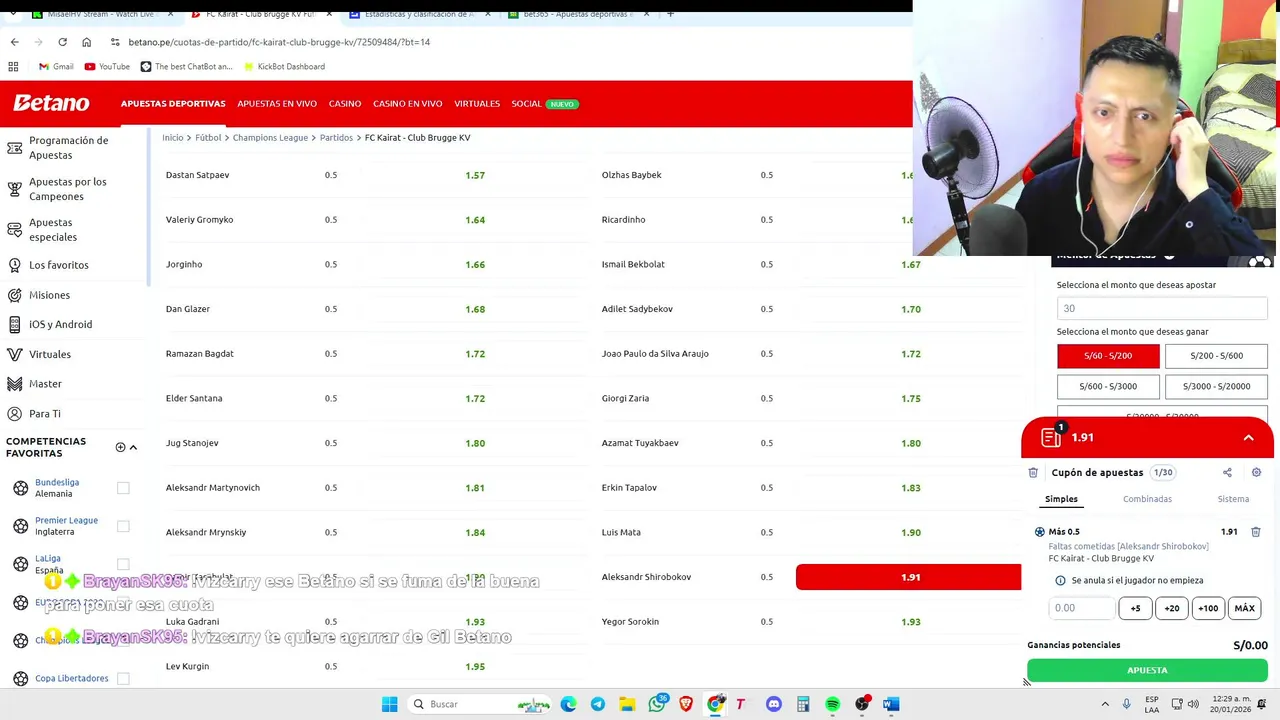Set the stake with MÁX
The height and width of the screenshot is (720, 1280).
pos(1244,608)
